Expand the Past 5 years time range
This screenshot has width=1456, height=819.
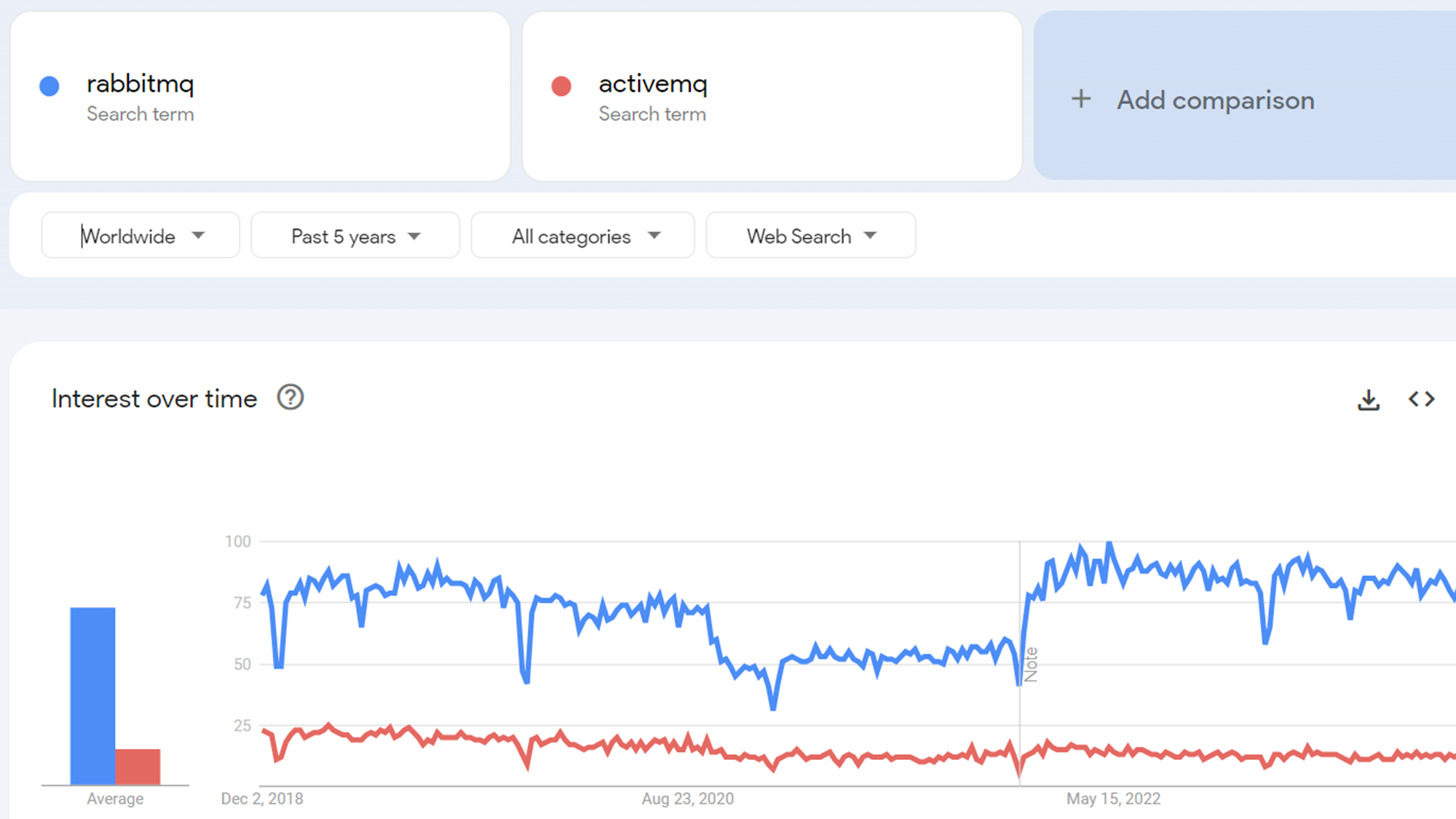[x=355, y=236]
